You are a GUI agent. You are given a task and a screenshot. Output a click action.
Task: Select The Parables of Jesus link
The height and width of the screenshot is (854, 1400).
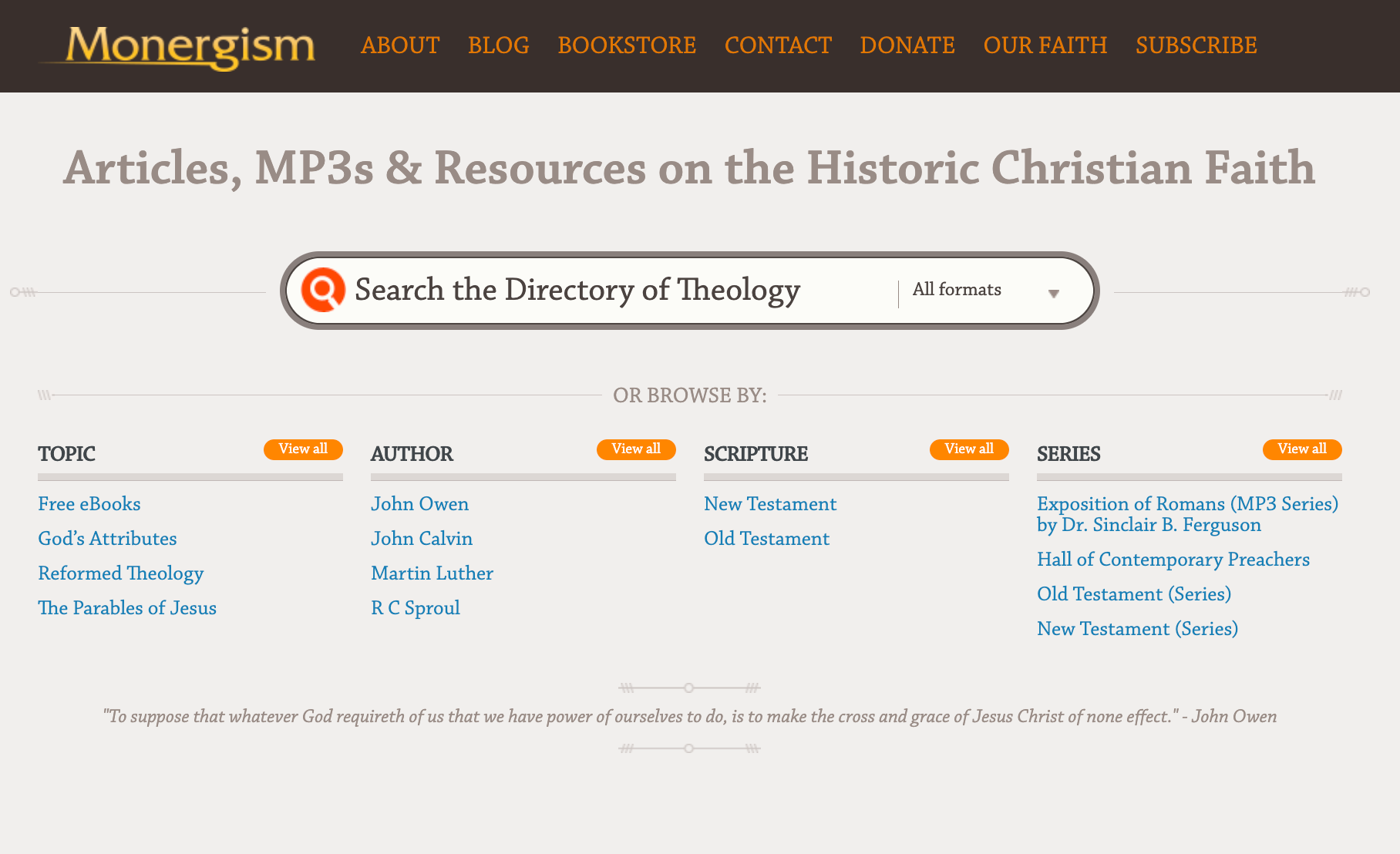tap(127, 608)
